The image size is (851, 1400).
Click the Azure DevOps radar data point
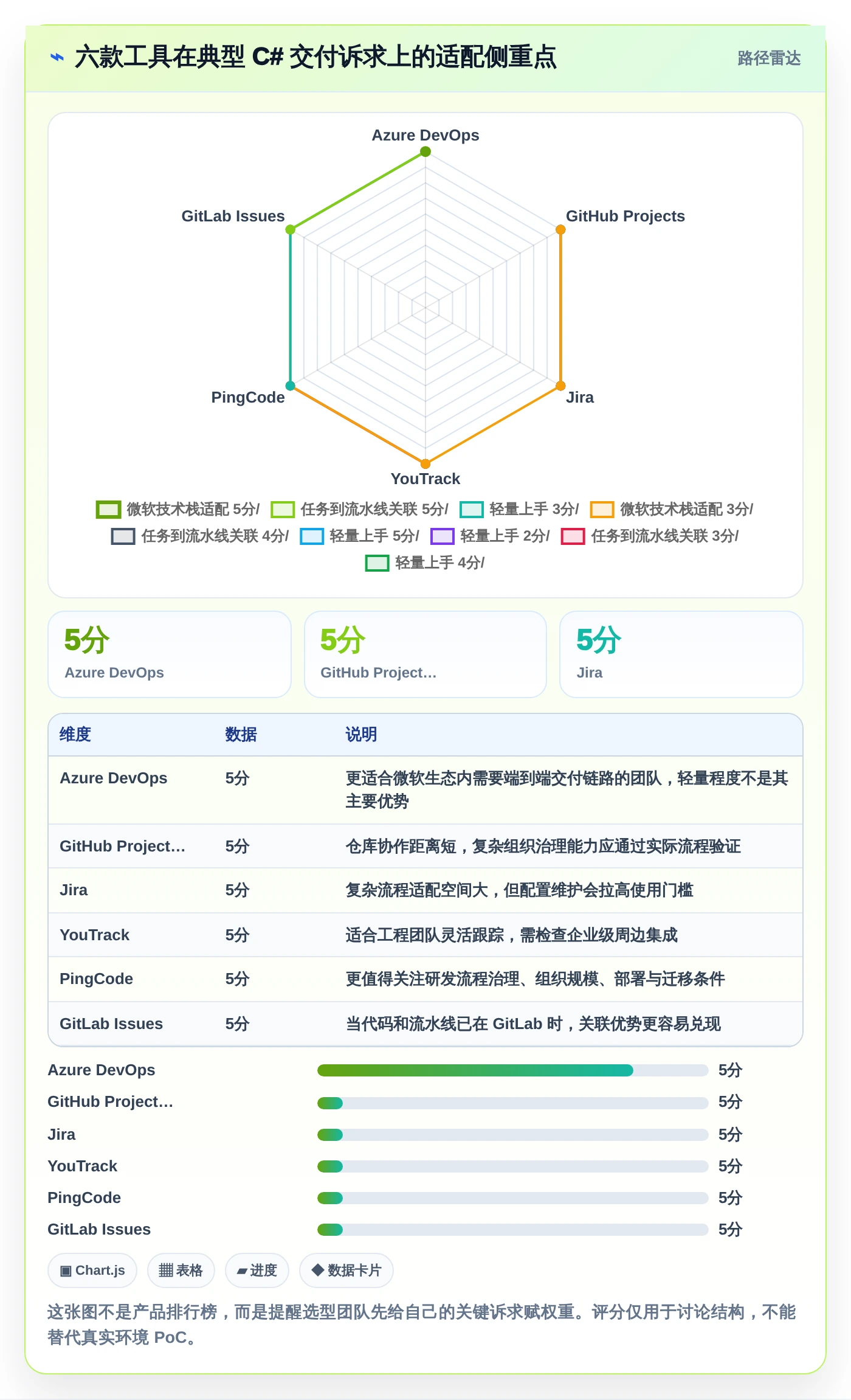[x=425, y=151]
